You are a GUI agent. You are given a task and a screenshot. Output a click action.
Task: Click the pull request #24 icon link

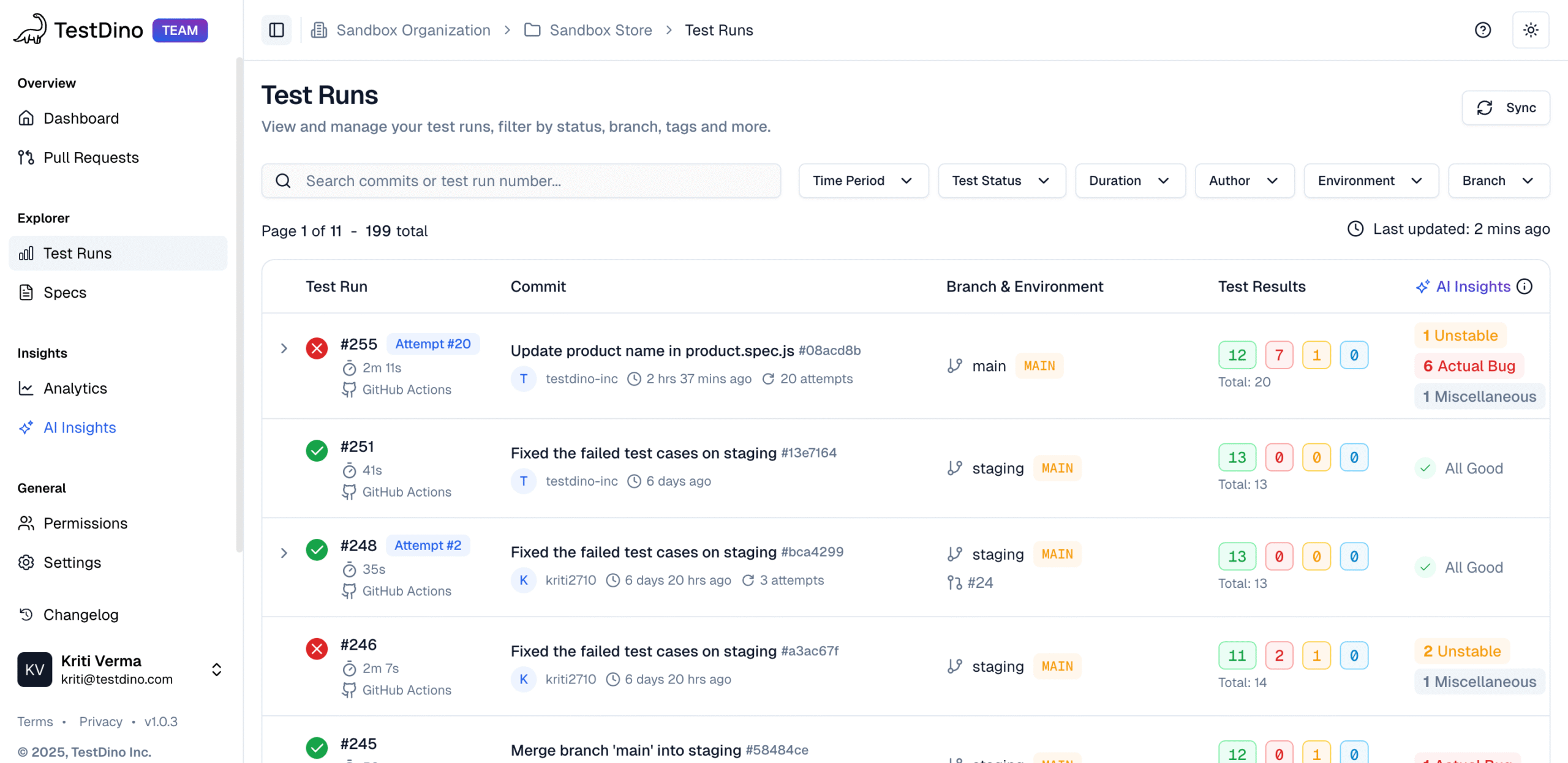[x=970, y=582]
